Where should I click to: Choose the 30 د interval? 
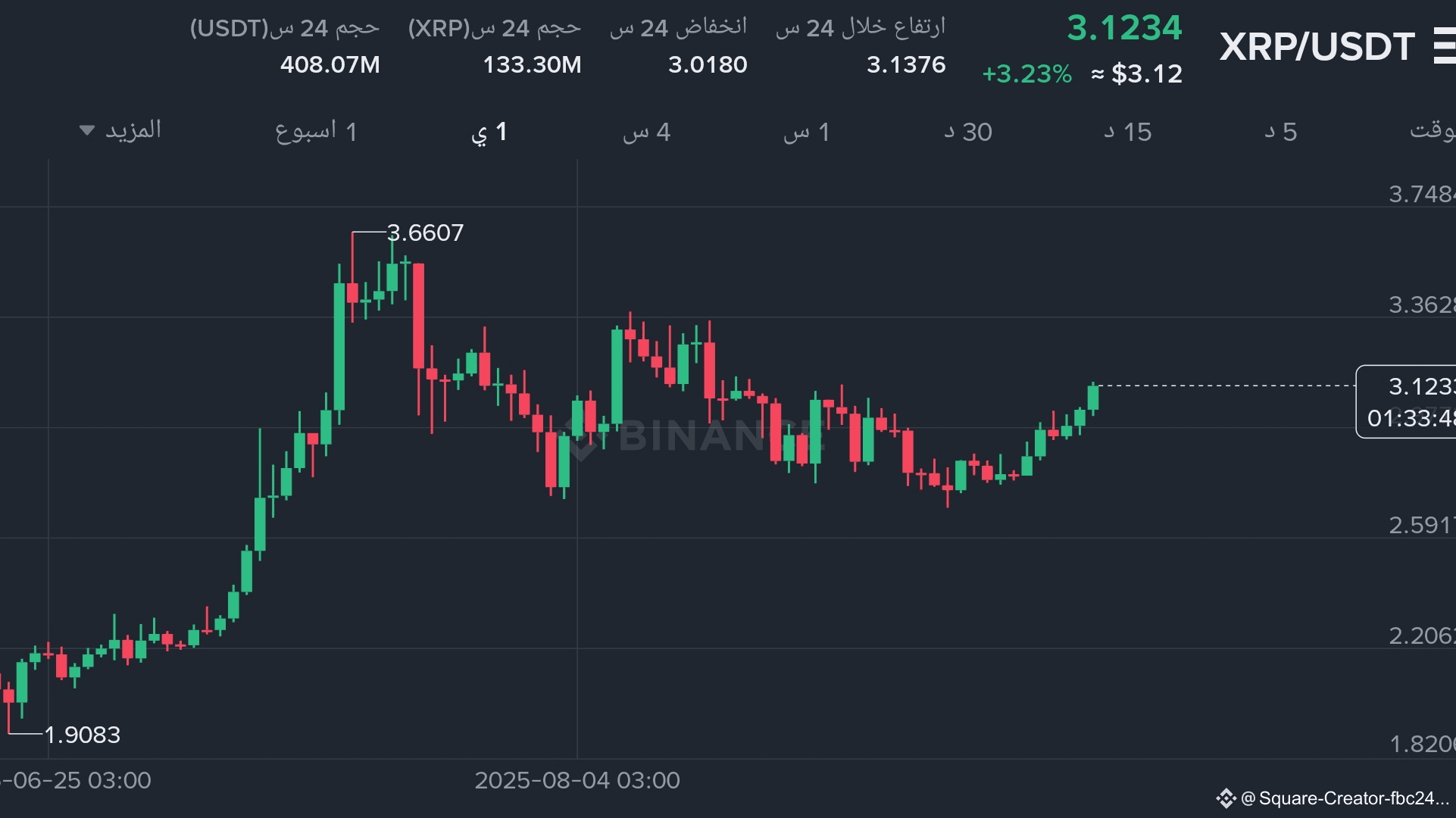click(x=967, y=132)
